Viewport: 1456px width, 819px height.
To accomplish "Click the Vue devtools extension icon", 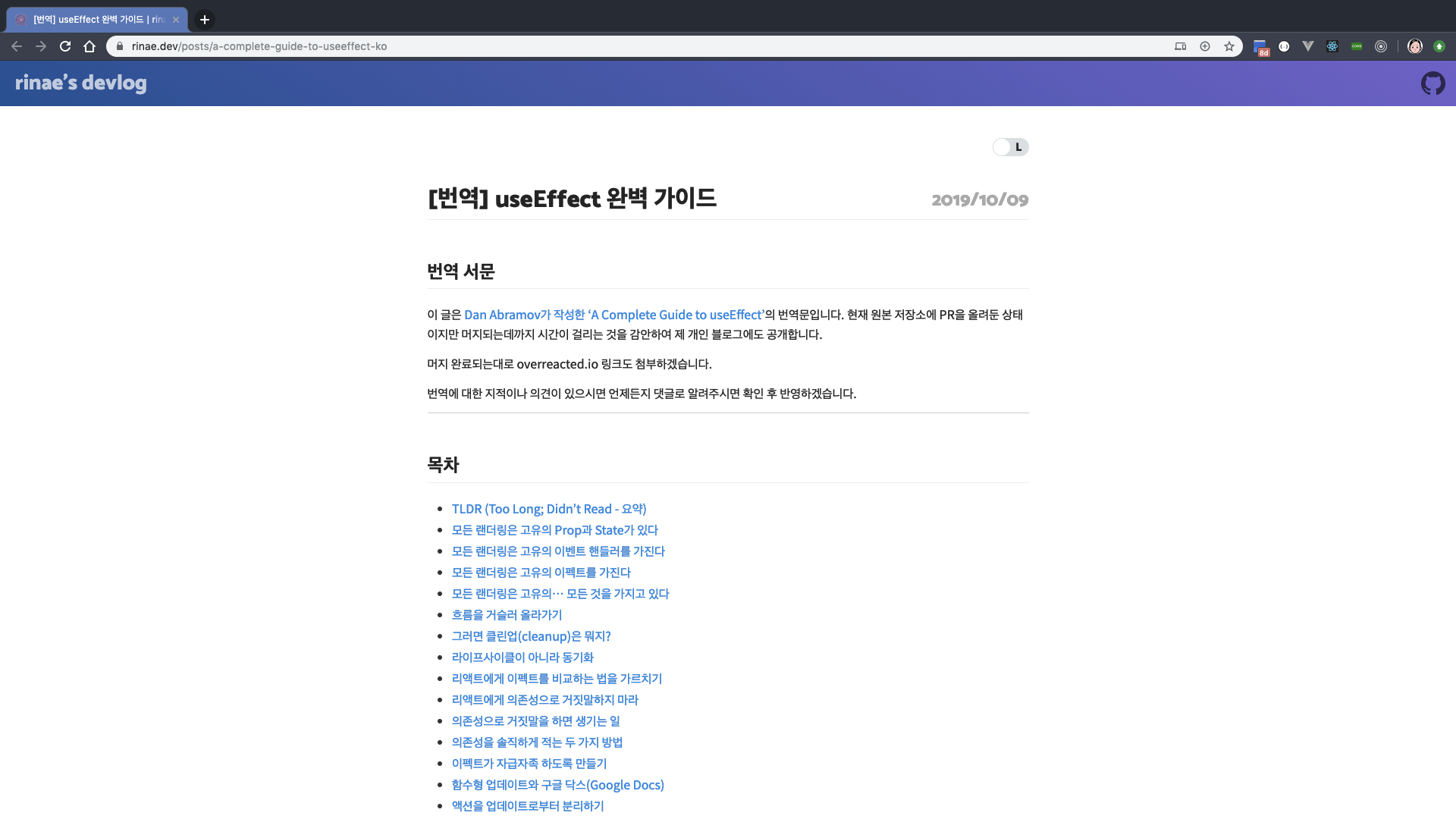I will point(1308,46).
